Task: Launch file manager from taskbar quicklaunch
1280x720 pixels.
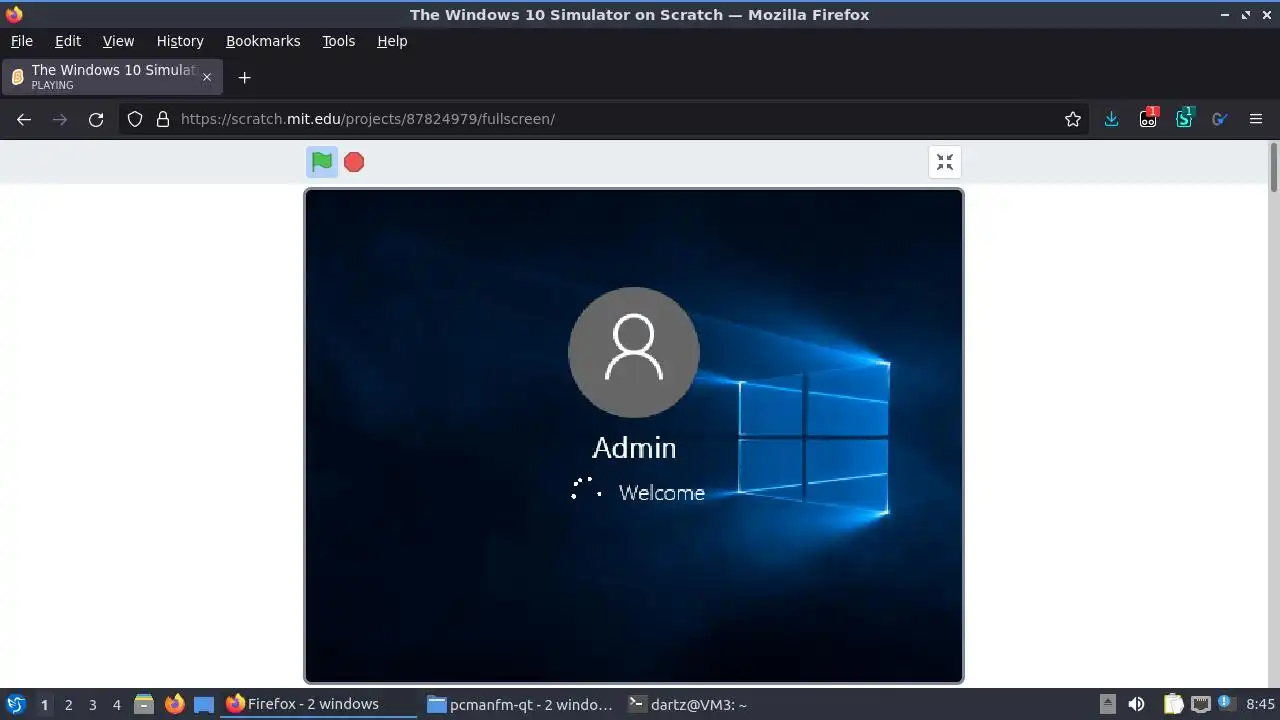Action: pyautogui.click(x=144, y=704)
